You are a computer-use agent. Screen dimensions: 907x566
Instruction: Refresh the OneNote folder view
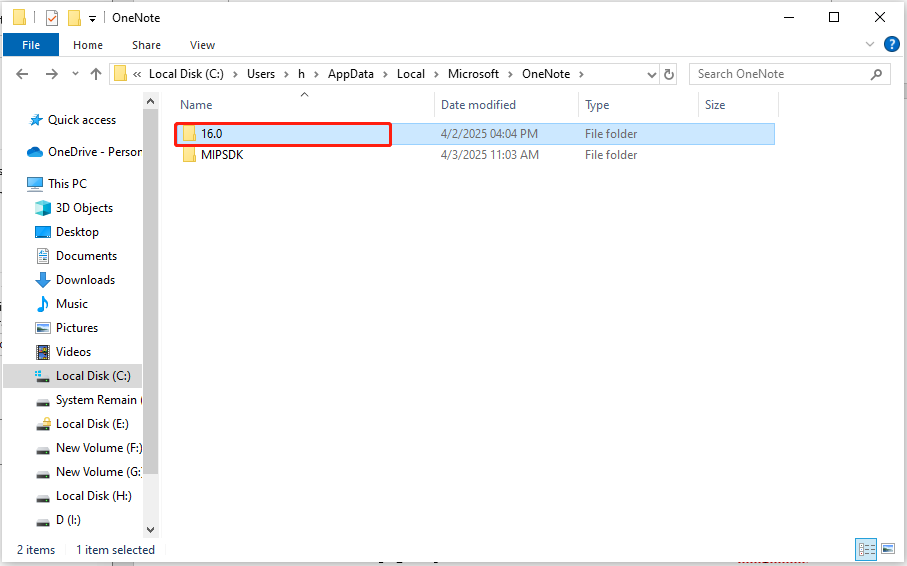669,75
